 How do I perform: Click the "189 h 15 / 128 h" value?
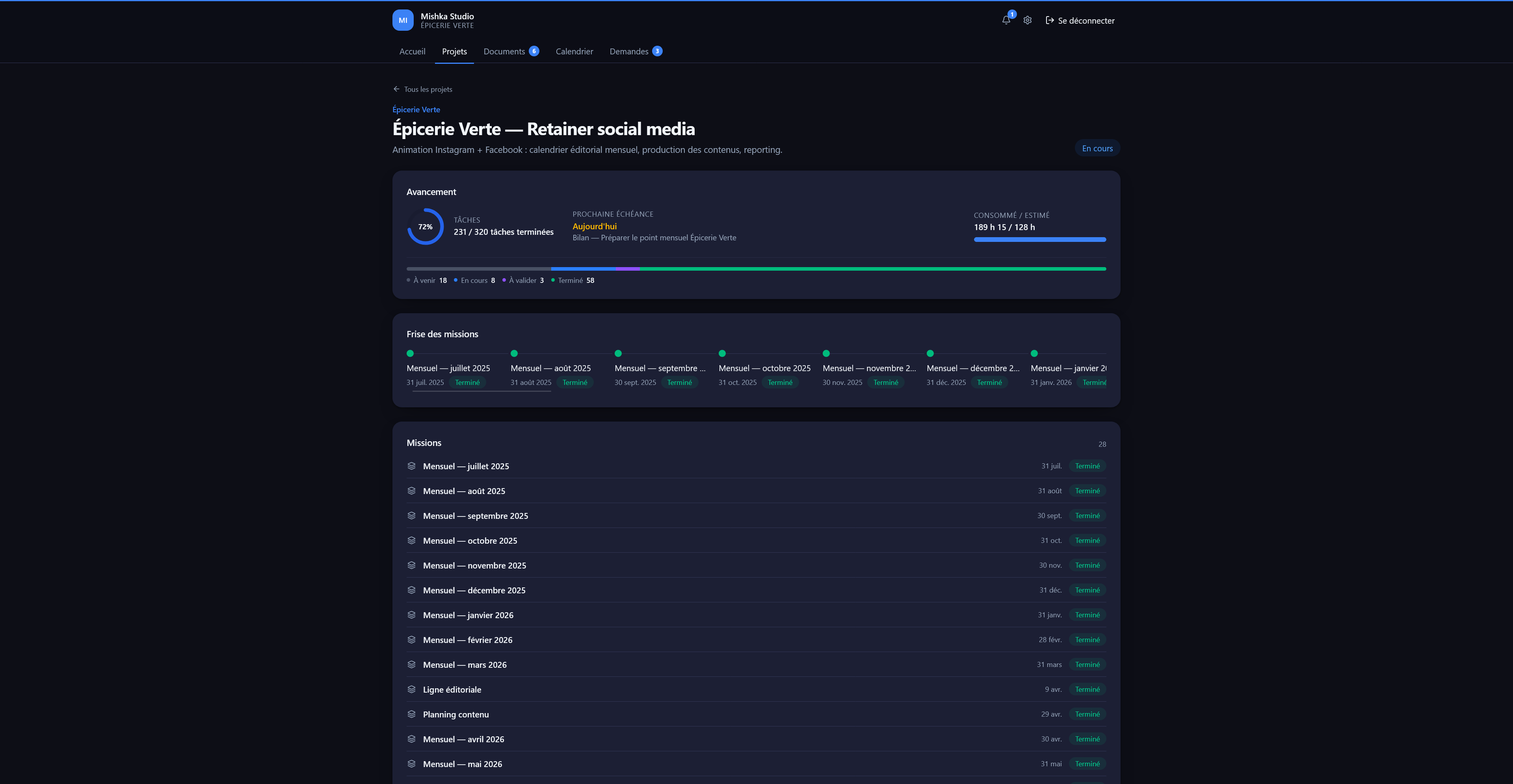coord(1004,227)
